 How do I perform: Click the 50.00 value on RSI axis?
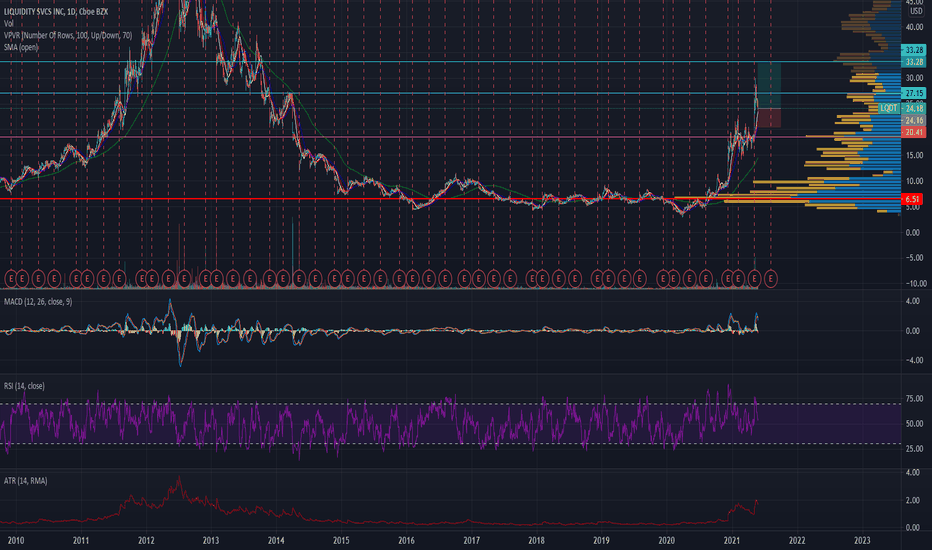[x=914, y=424]
